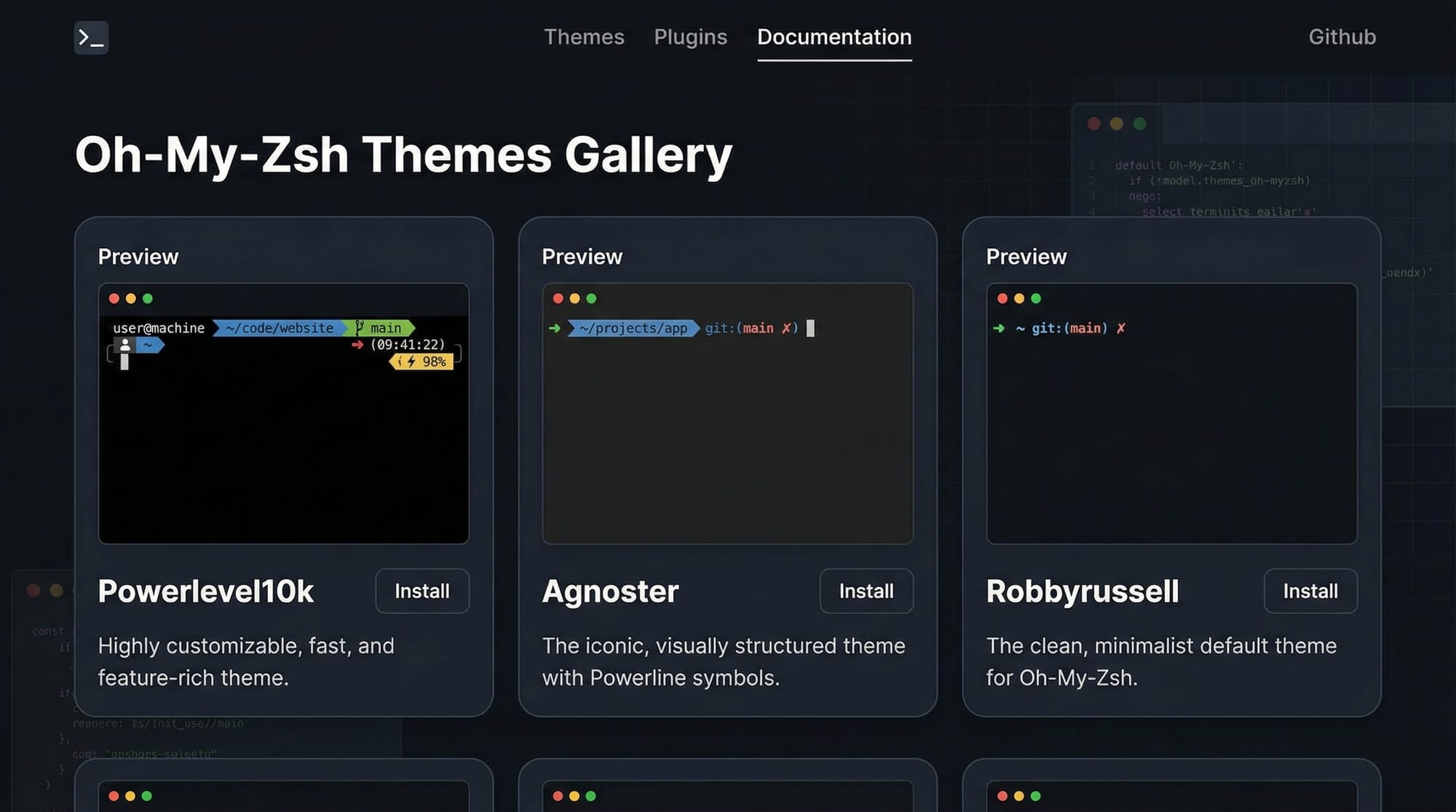
Task: Install the Agnoster theme
Action: coord(866,591)
